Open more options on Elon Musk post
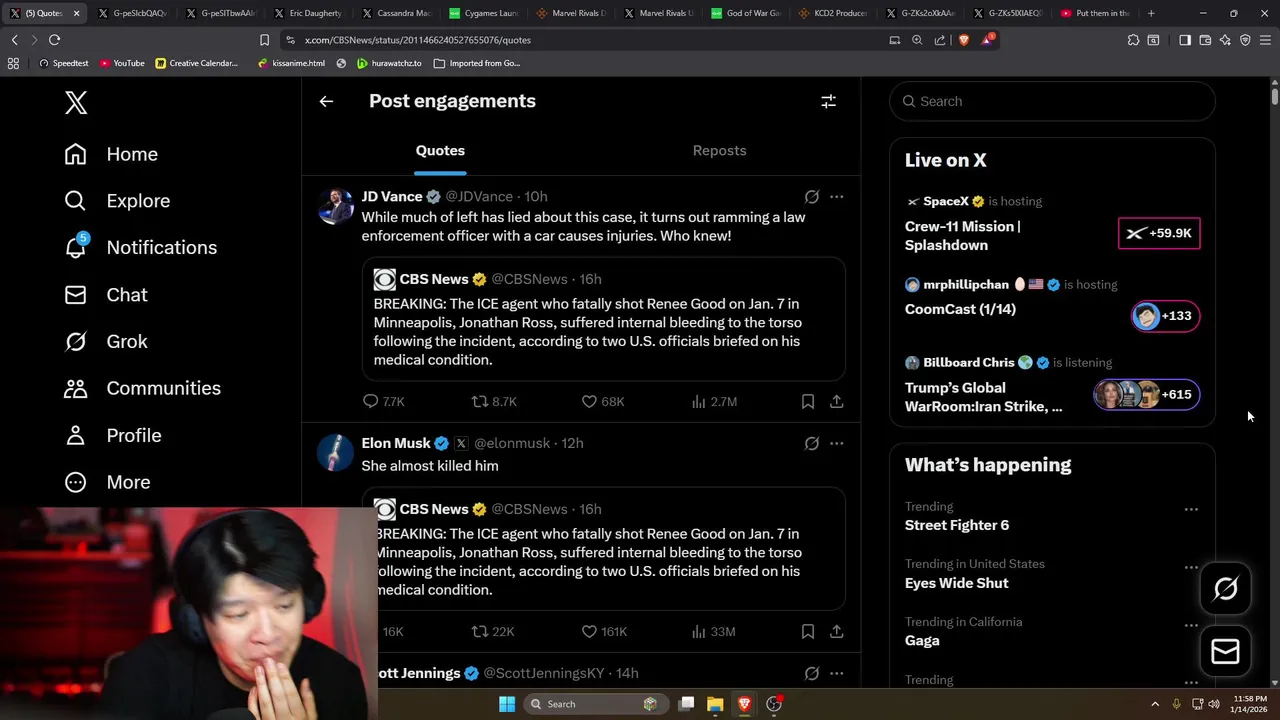The image size is (1280, 720). click(836, 443)
